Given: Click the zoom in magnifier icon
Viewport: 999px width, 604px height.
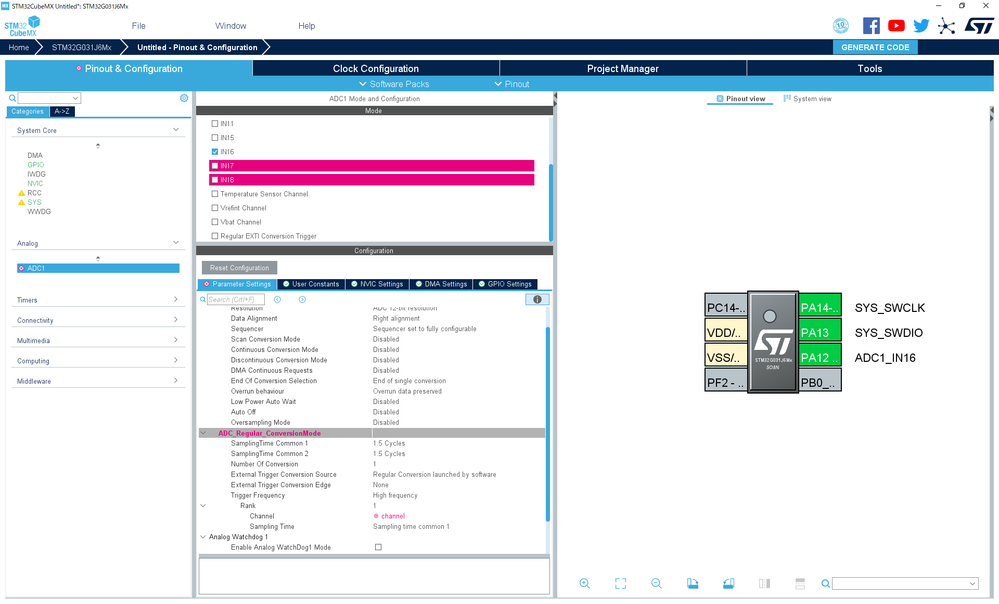Looking at the screenshot, I should [x=584, y=583].
